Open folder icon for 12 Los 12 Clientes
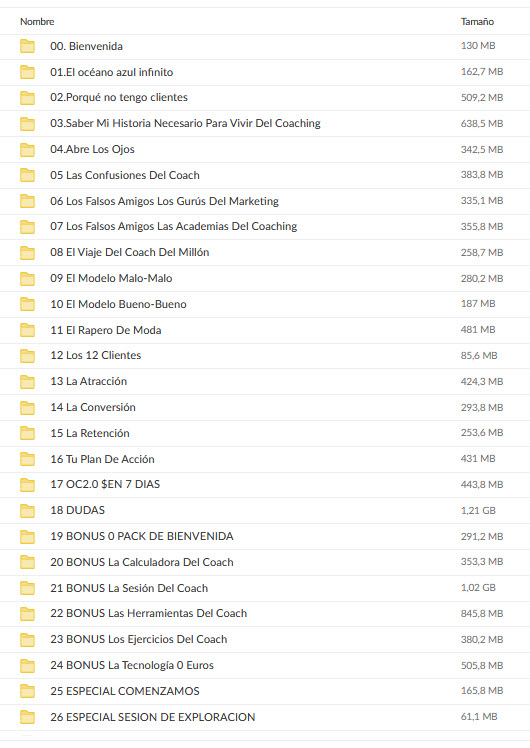 (x=27, y=356)
